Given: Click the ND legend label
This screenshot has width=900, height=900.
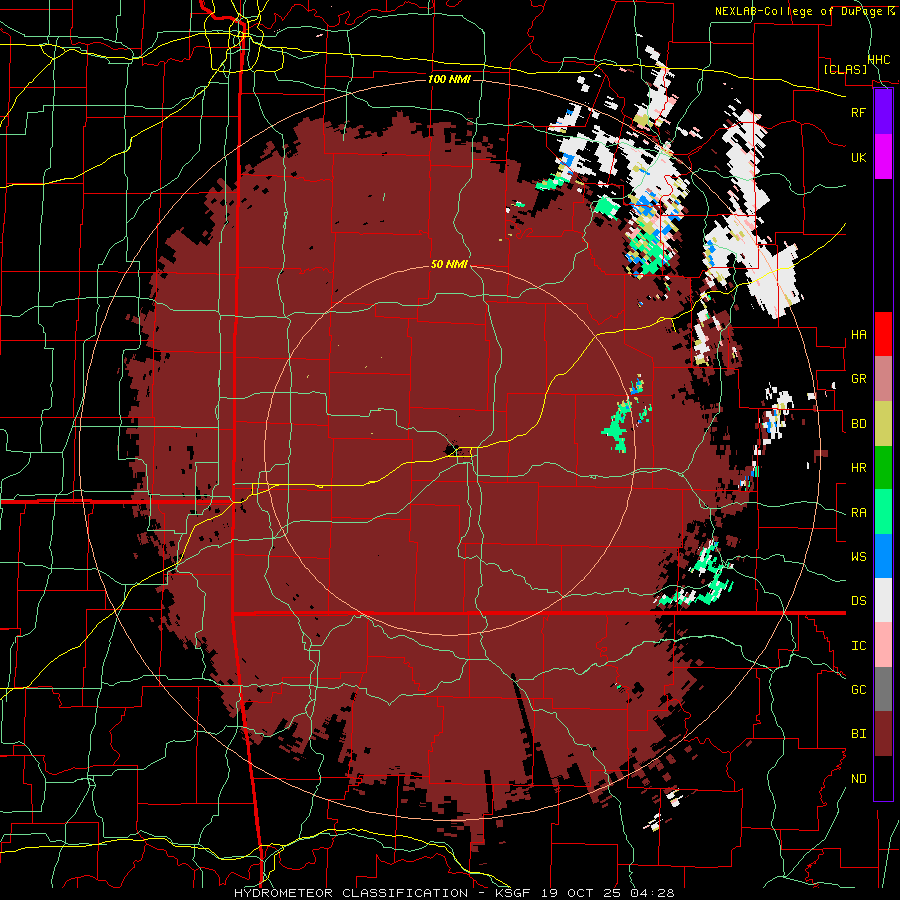Looking at the screenshot, I should pyautogui.click(x=858, y=779).
